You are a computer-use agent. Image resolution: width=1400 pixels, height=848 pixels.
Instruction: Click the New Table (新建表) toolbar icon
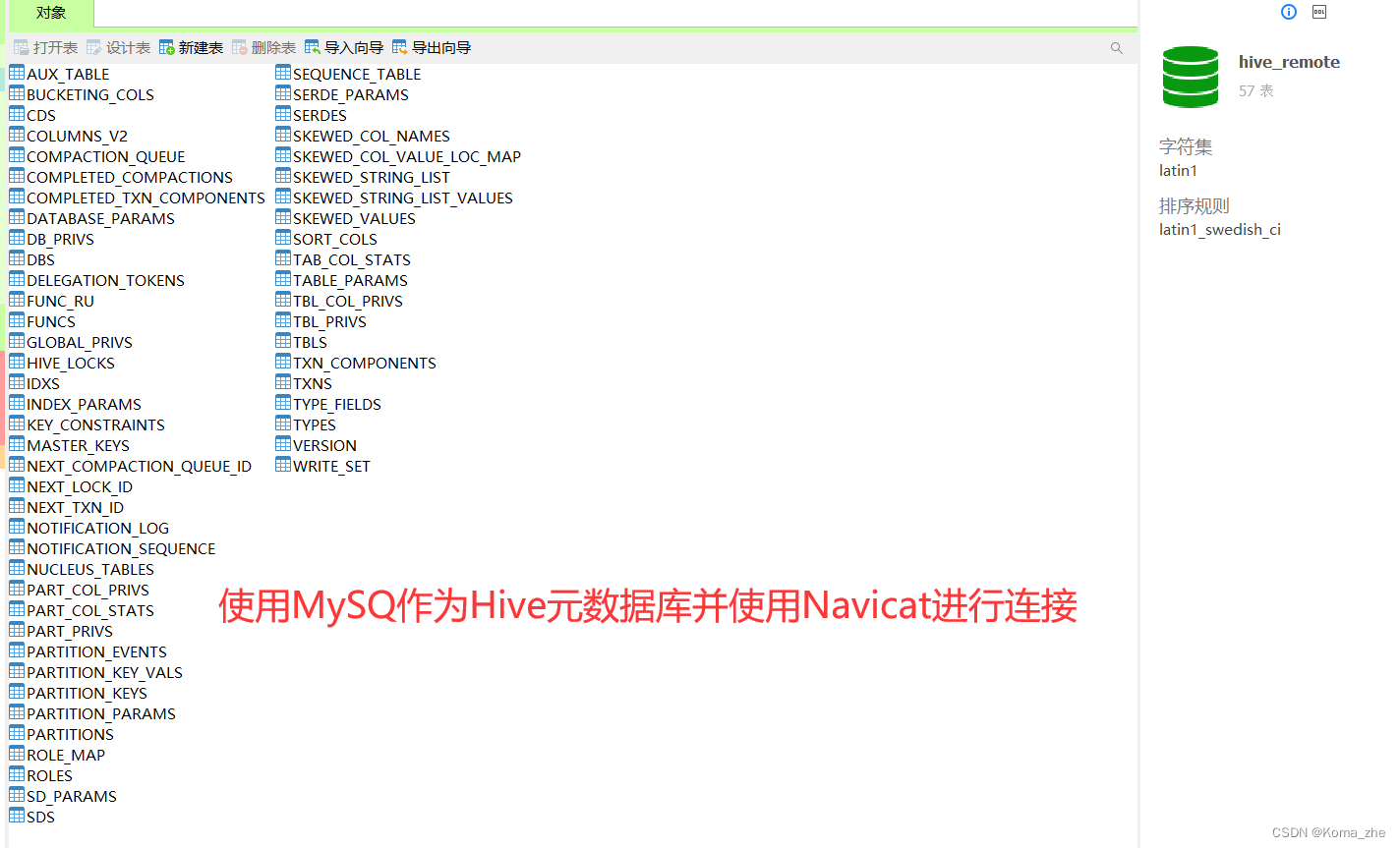coord(166,47)
